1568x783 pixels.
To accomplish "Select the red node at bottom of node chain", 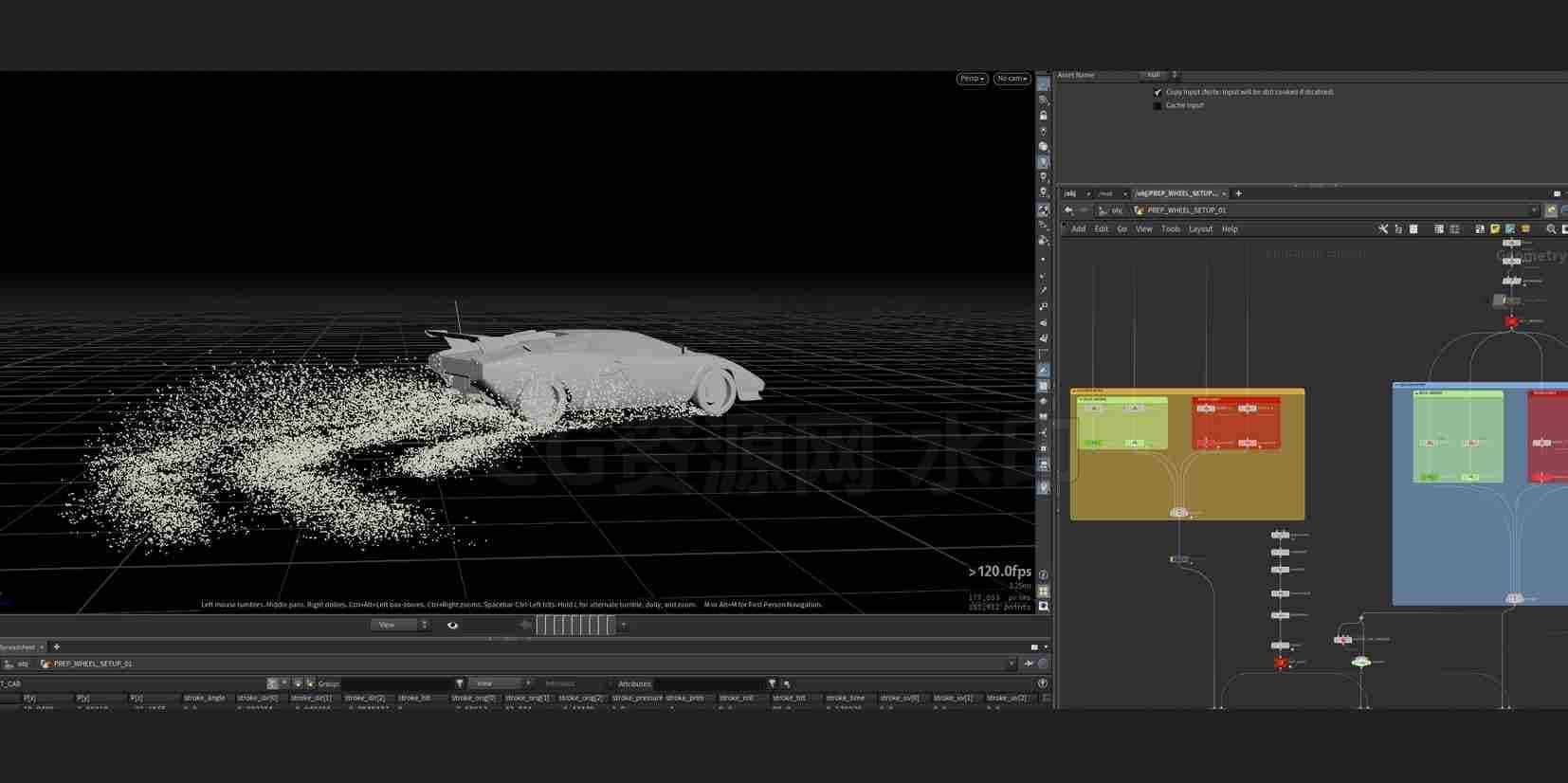I will point(1280,663).
